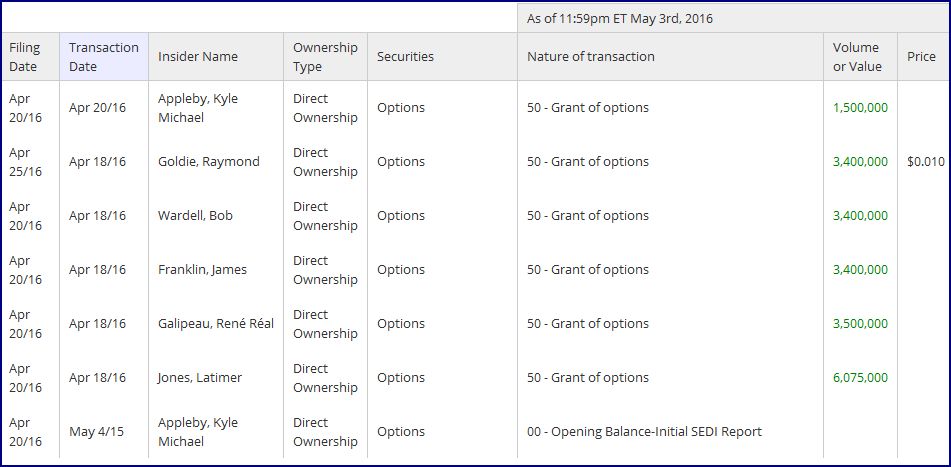
Task: Click the 1,500,000 volume value
Action: click(860, 108)
